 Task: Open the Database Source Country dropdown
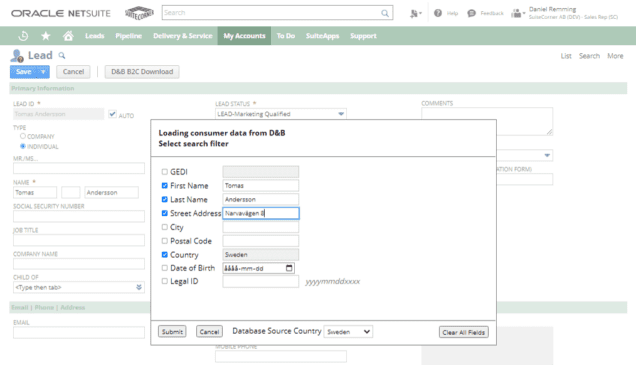click(348, 332)
